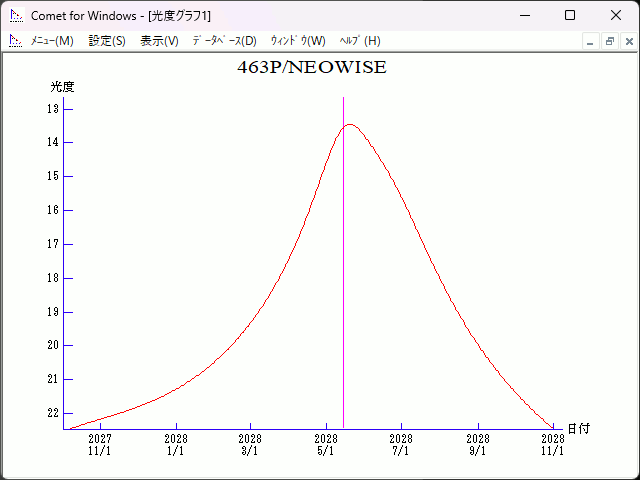Maximize the Comet for Windows main window
640x480 pixels.
pyautogui.click(x=570, y=15)
